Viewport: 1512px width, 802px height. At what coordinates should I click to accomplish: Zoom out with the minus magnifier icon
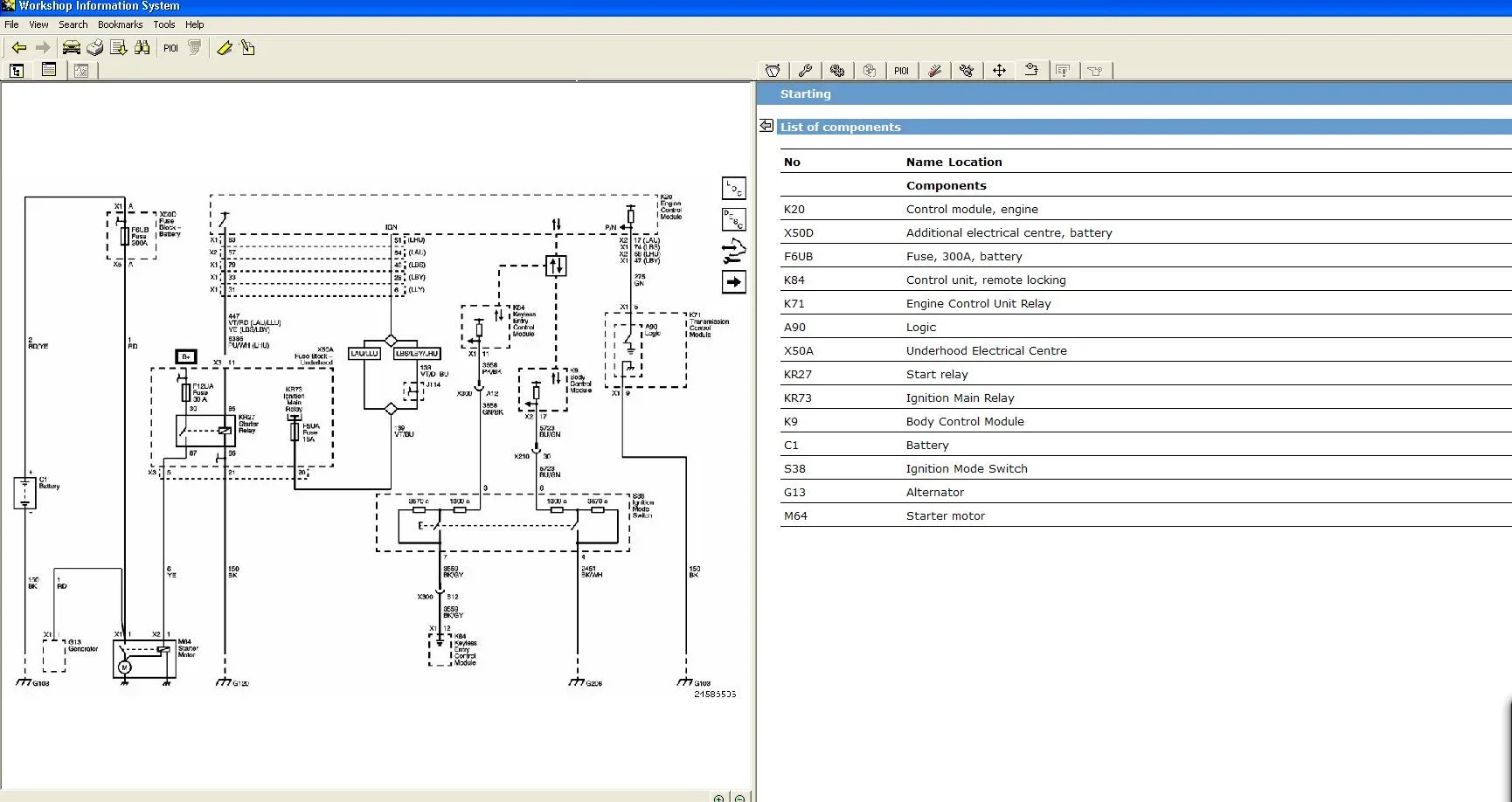[740, 798]
